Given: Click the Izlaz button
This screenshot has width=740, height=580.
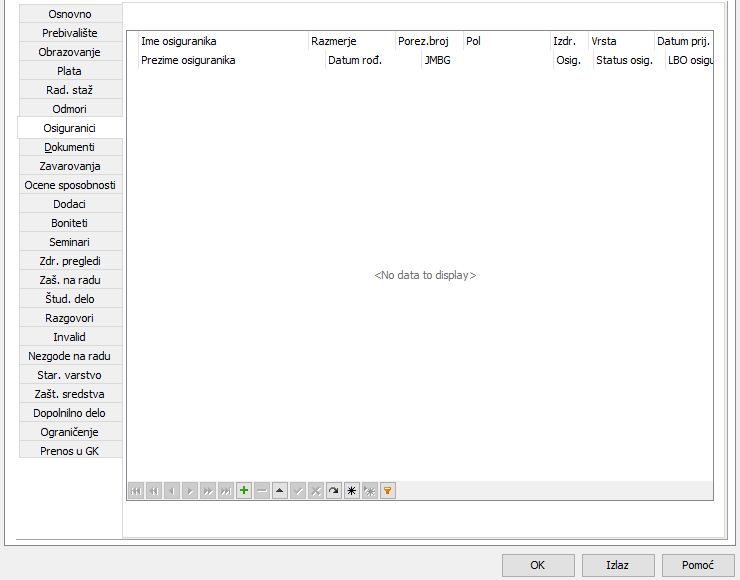Looking at the screenshot, I should (x=617, y=565).
